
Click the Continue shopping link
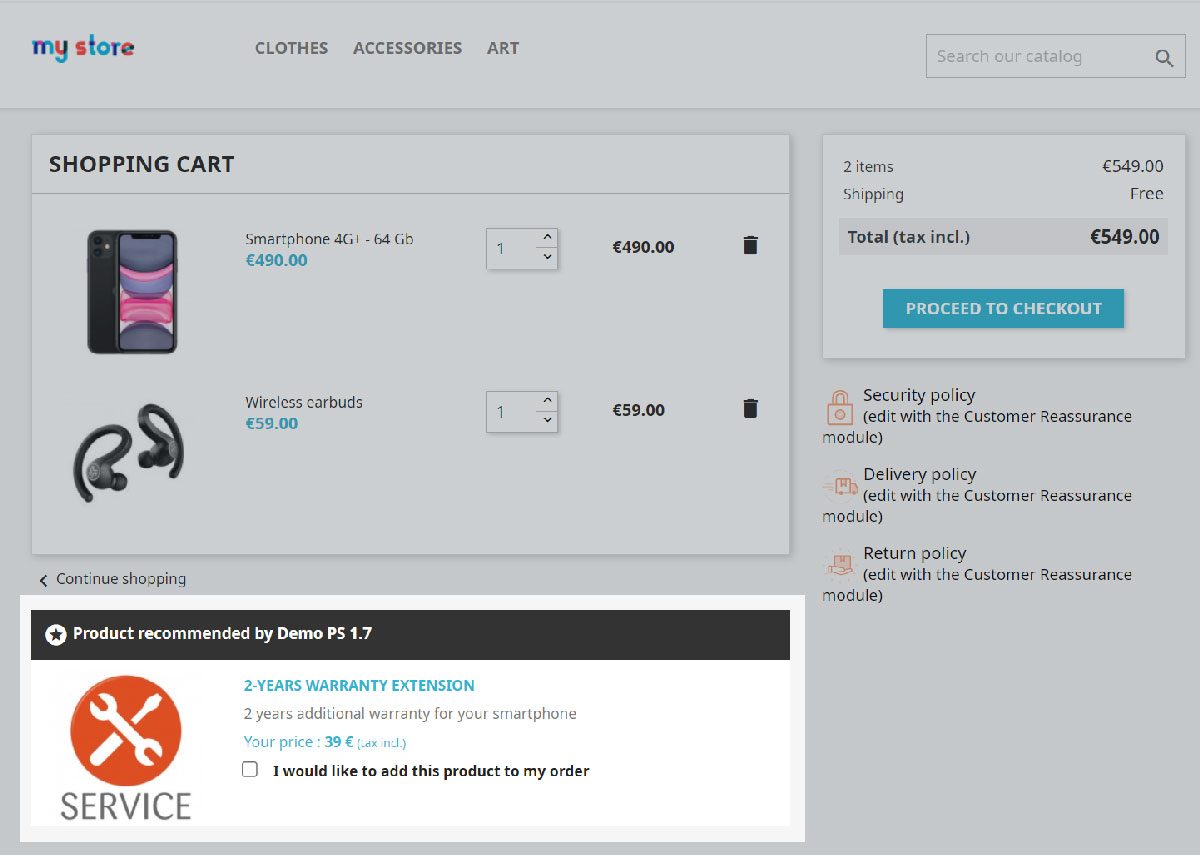(x=120, y=579)
